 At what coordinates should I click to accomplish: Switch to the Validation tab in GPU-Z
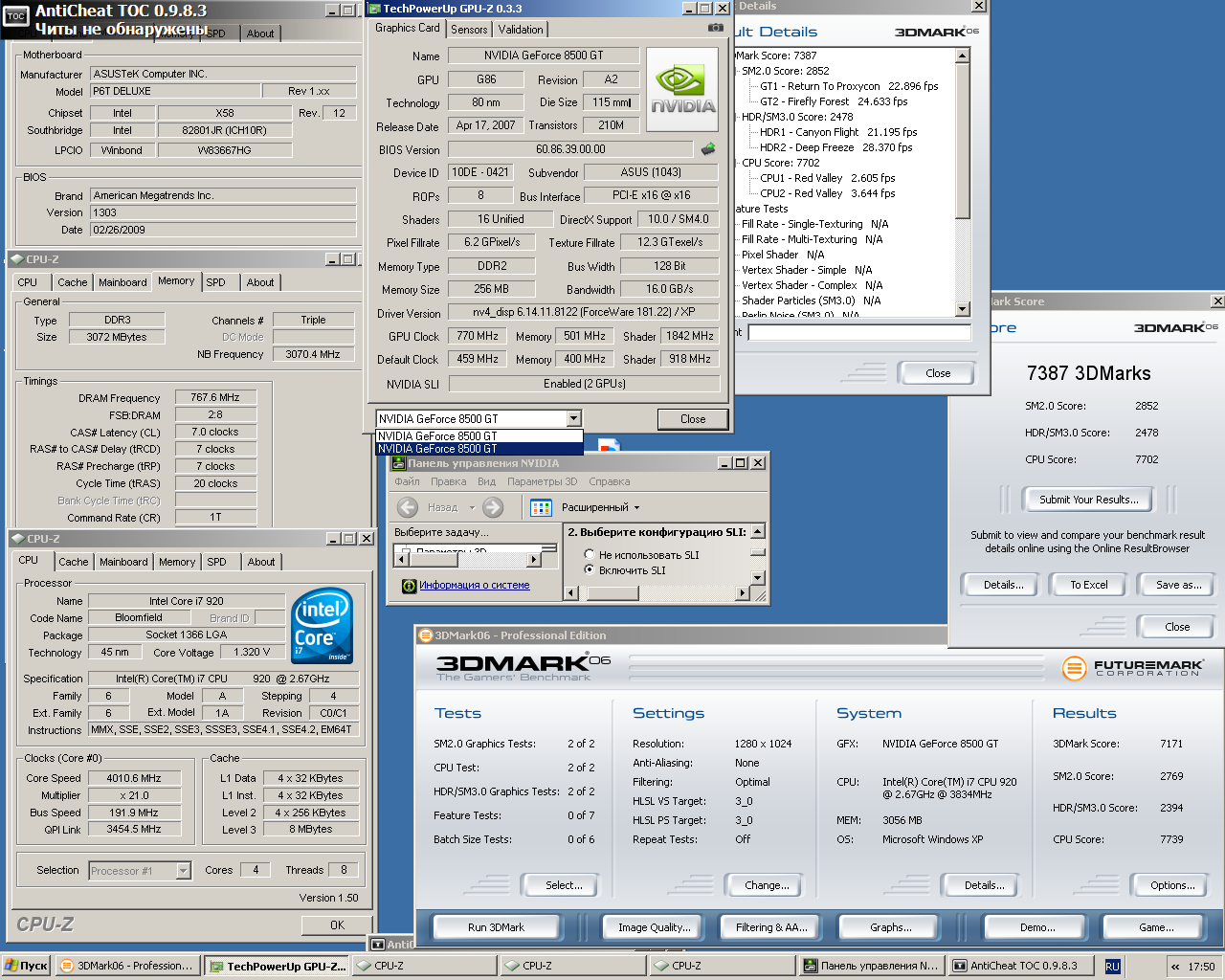pos(521,30)
